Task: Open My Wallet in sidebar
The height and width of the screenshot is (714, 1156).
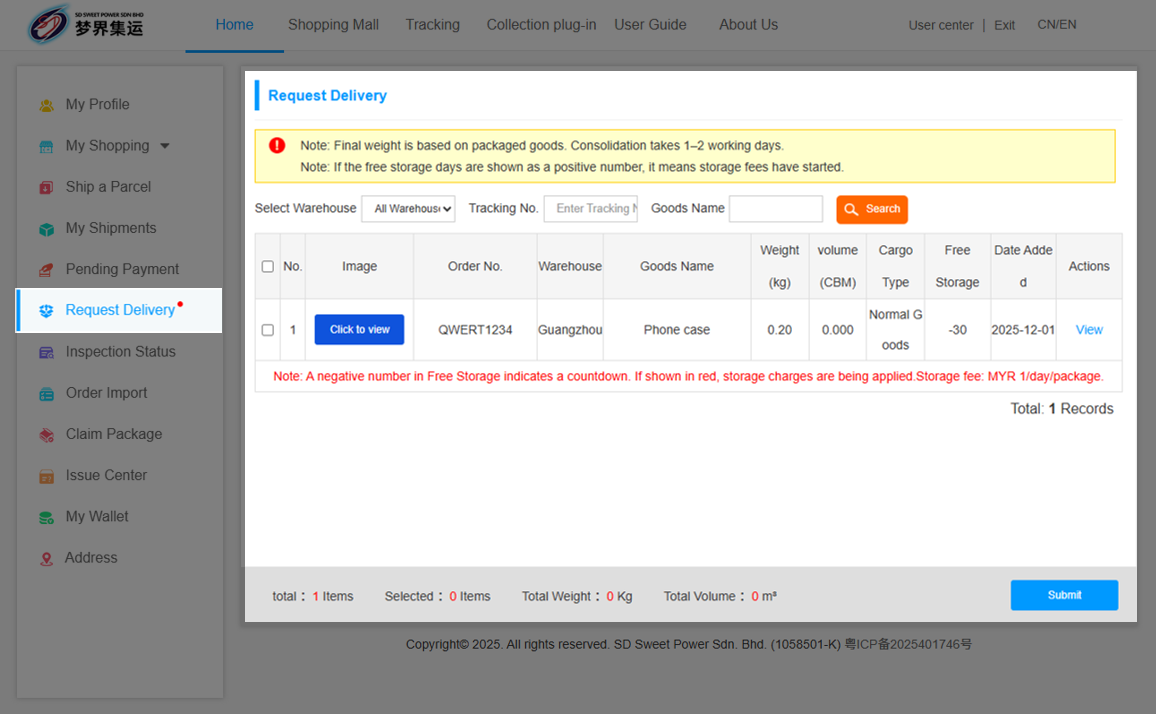Action: click(97, 517)
